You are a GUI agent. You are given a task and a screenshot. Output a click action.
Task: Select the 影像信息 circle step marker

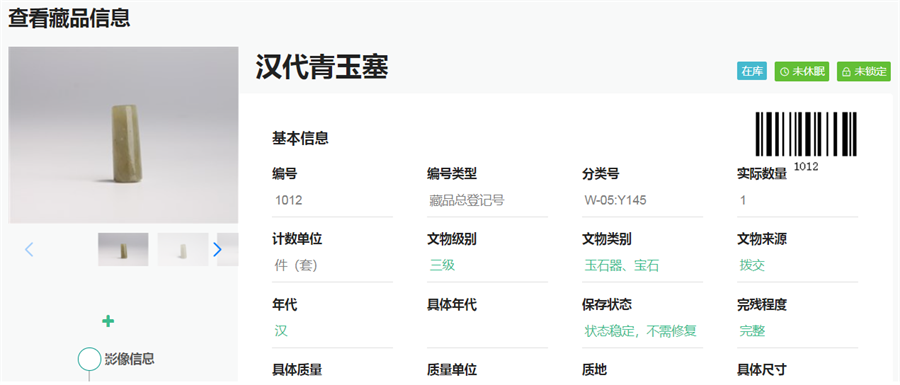pos(89,359)
